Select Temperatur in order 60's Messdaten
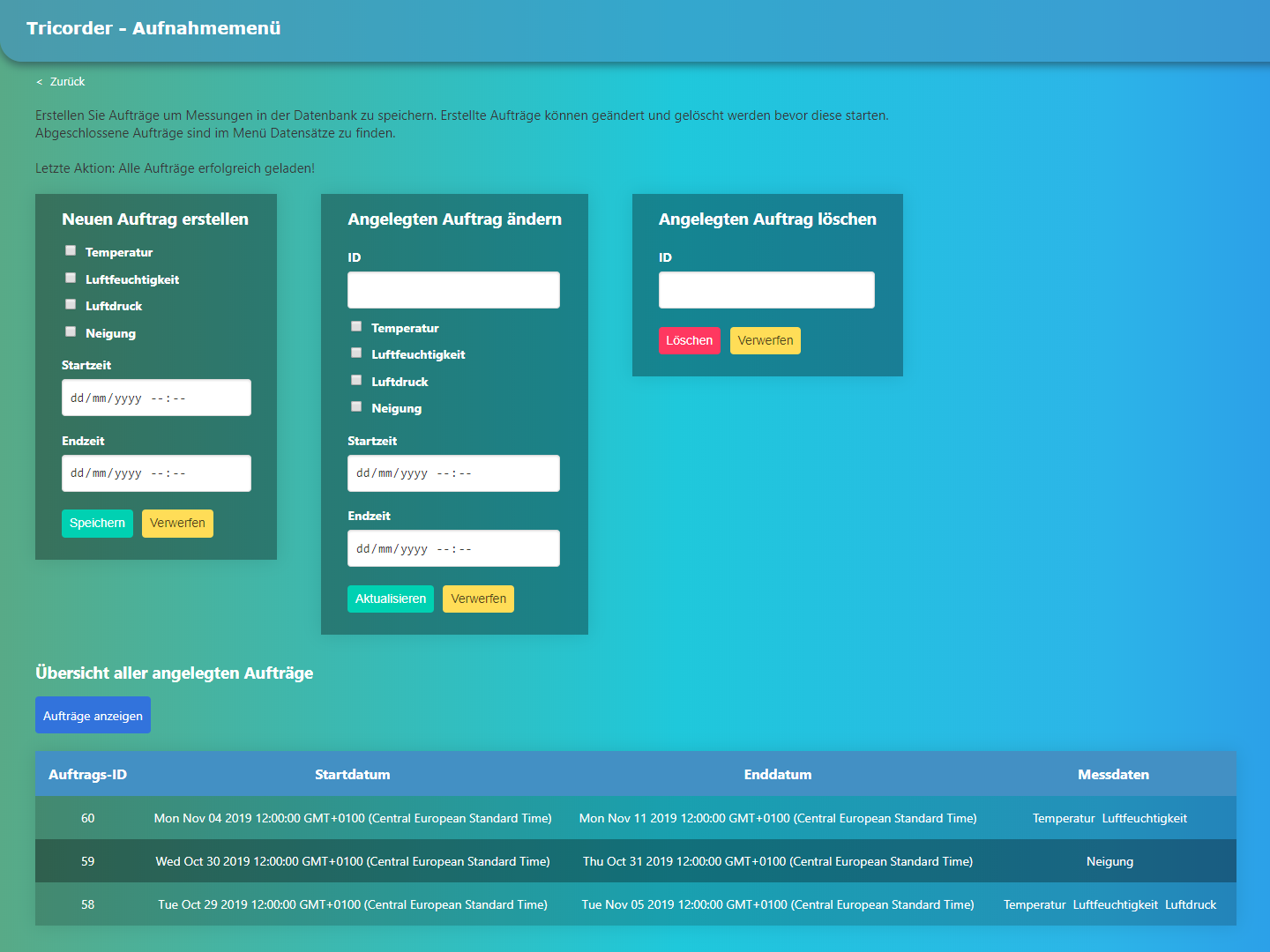The height and width of the screenshot is (952, 1270). point(1064,818)
